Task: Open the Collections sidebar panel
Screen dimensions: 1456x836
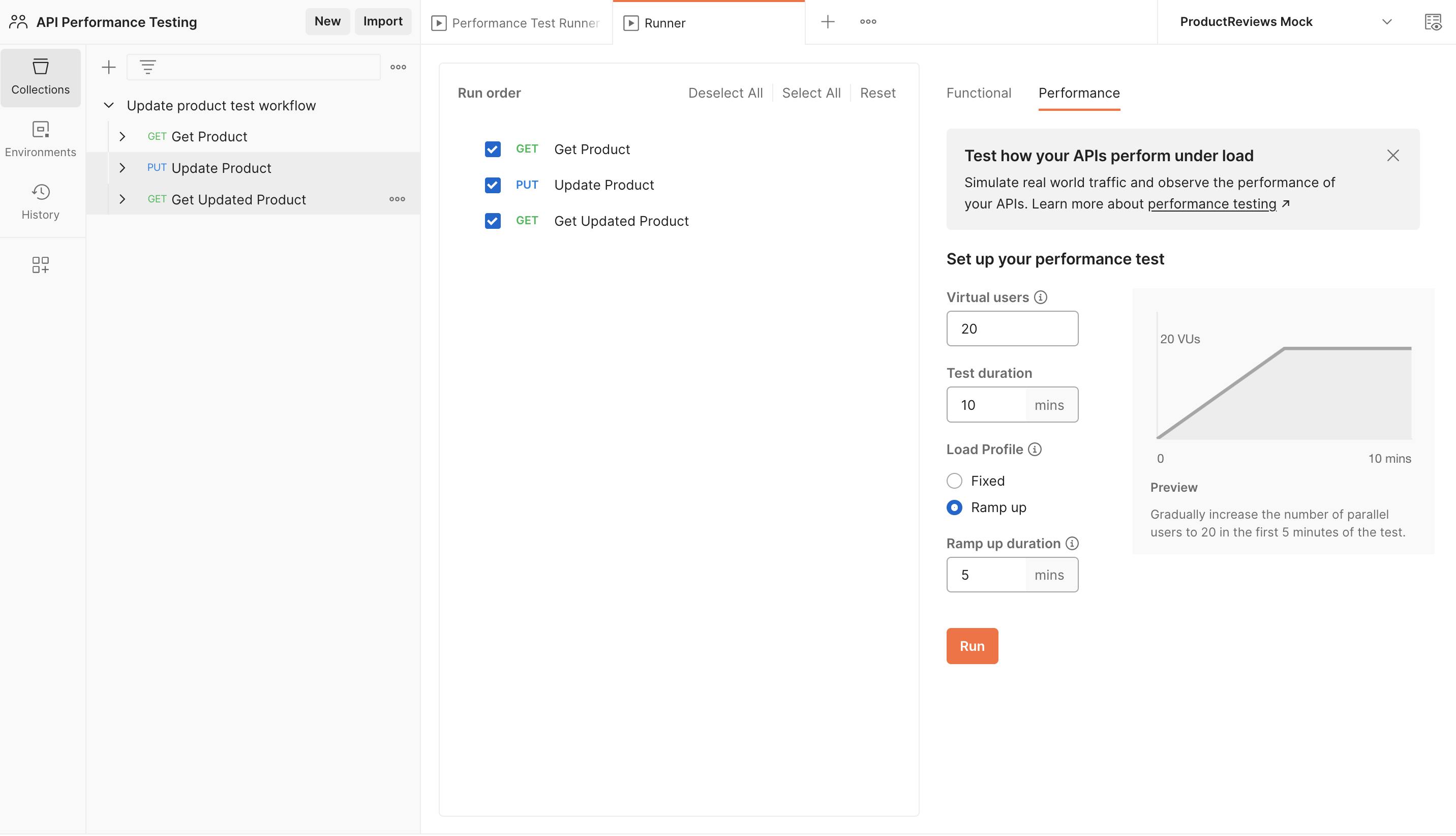Action: pos(40,77)
